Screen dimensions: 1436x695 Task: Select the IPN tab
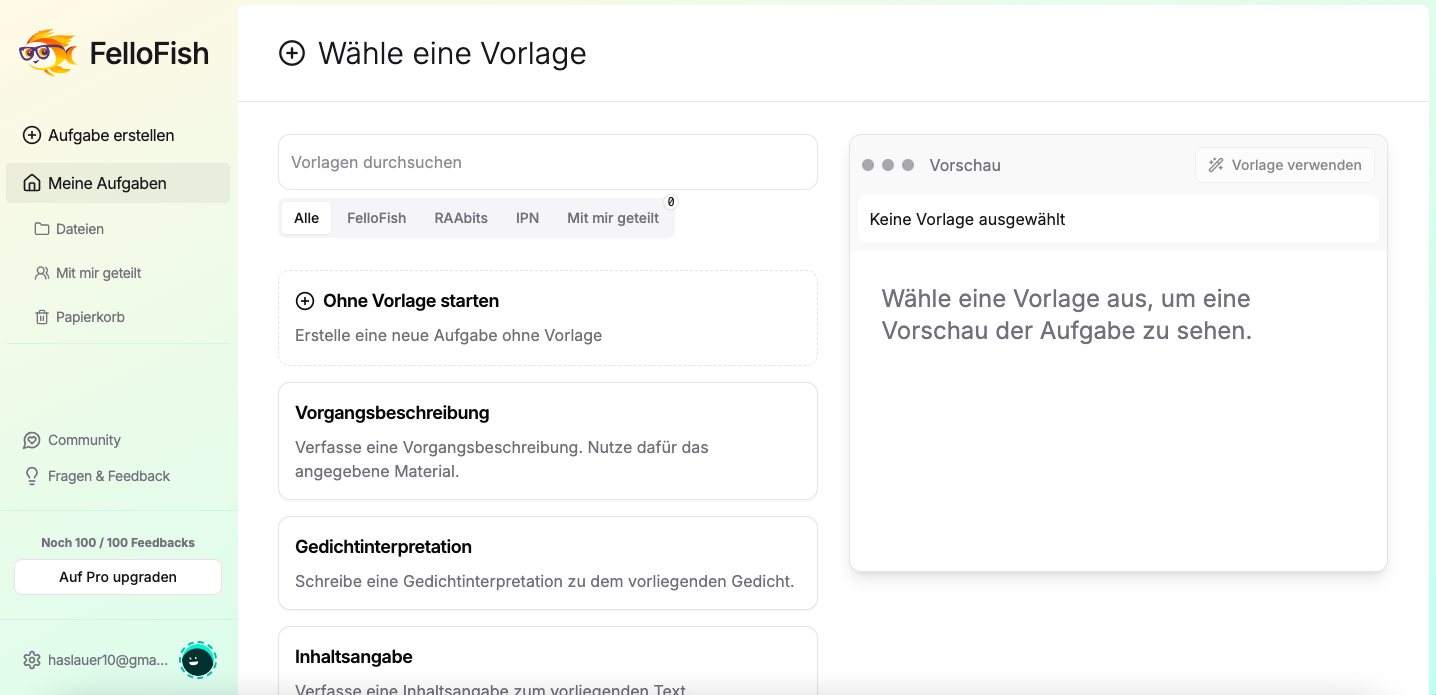coord(527,218)
